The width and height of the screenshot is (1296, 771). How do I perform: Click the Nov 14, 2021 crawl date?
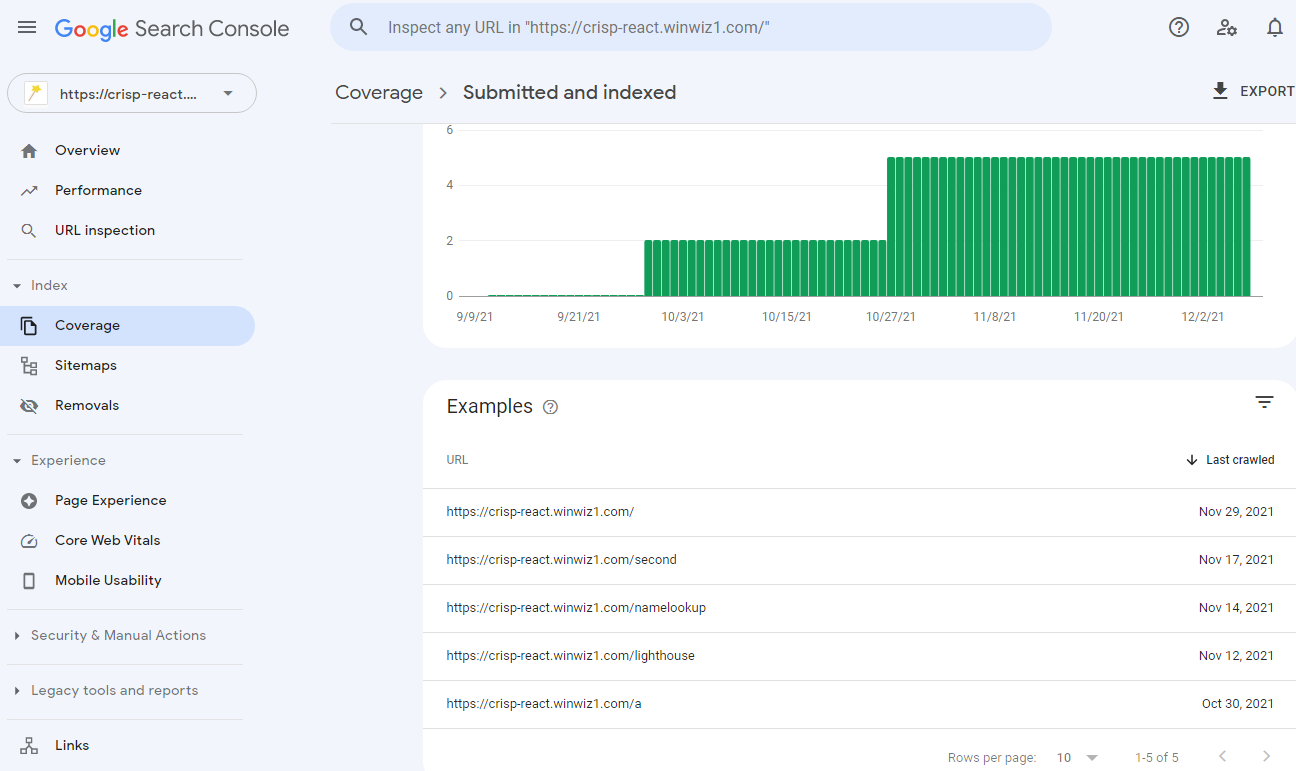tap(1236, 608)
